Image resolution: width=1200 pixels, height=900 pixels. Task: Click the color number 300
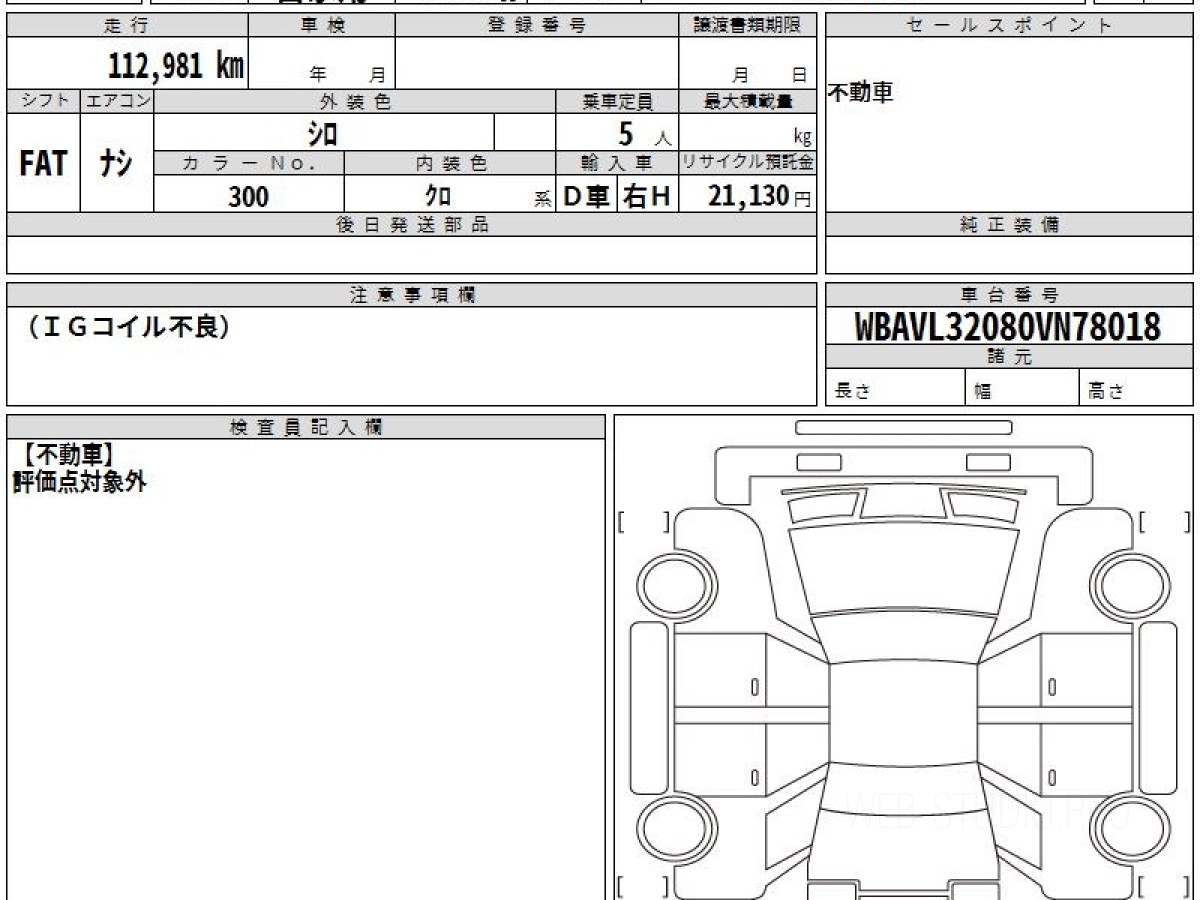(248, 197)
